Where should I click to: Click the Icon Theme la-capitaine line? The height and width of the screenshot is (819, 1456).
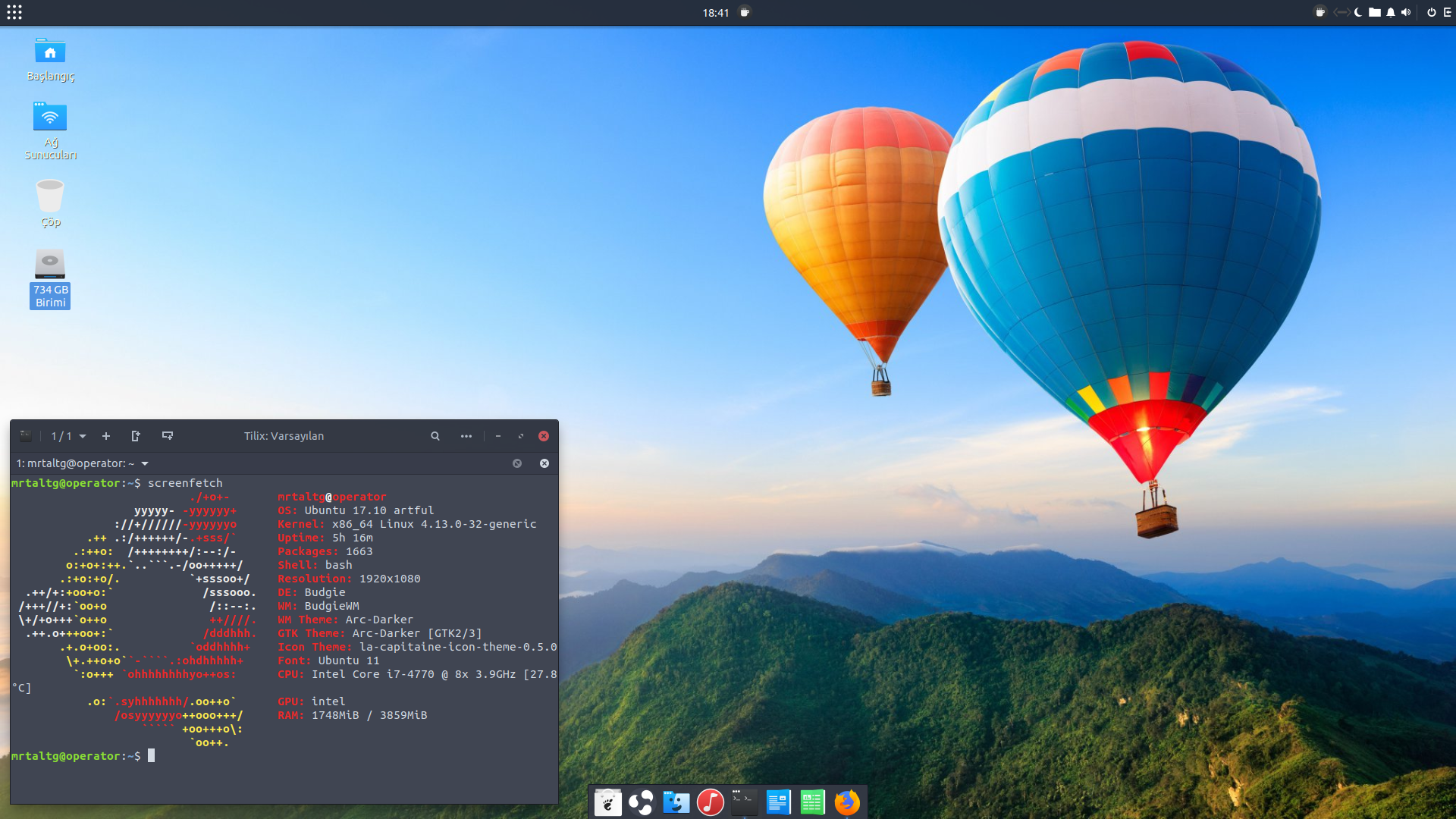417,647
